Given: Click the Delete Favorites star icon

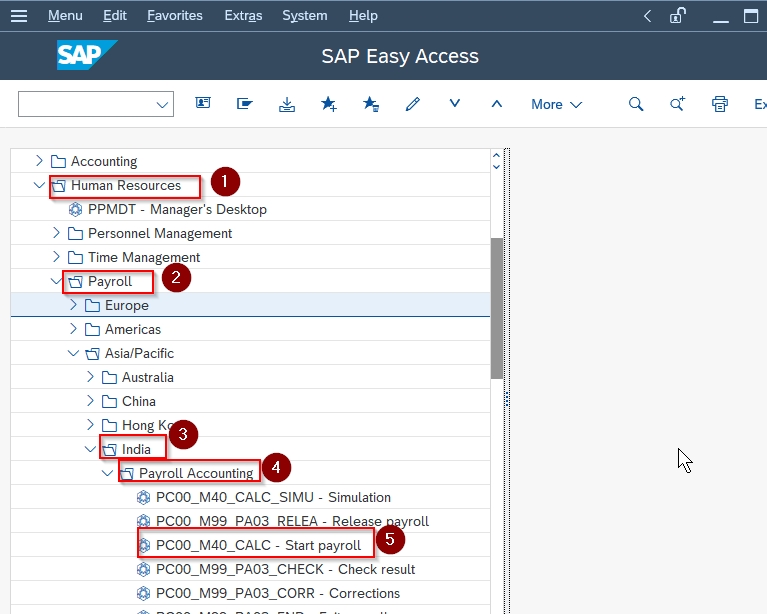Looking at the screenshot, I should point(371,104).
